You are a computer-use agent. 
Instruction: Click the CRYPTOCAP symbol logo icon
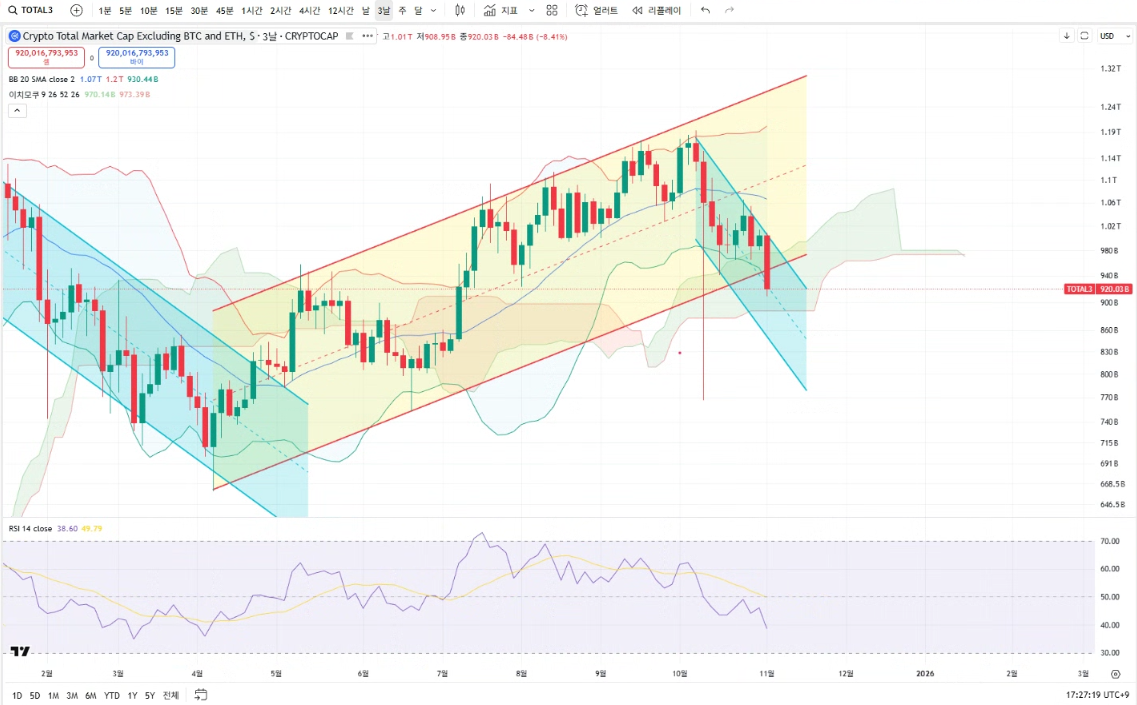14,36
